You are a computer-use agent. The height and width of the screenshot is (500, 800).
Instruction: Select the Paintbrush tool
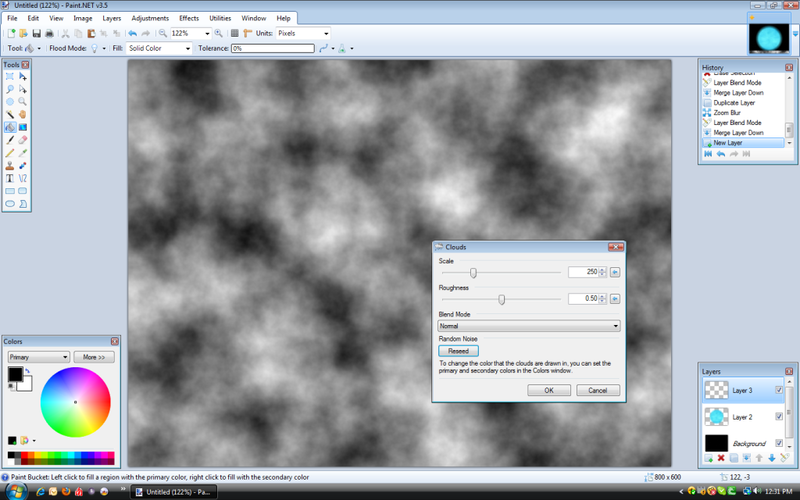click(10, 140)
